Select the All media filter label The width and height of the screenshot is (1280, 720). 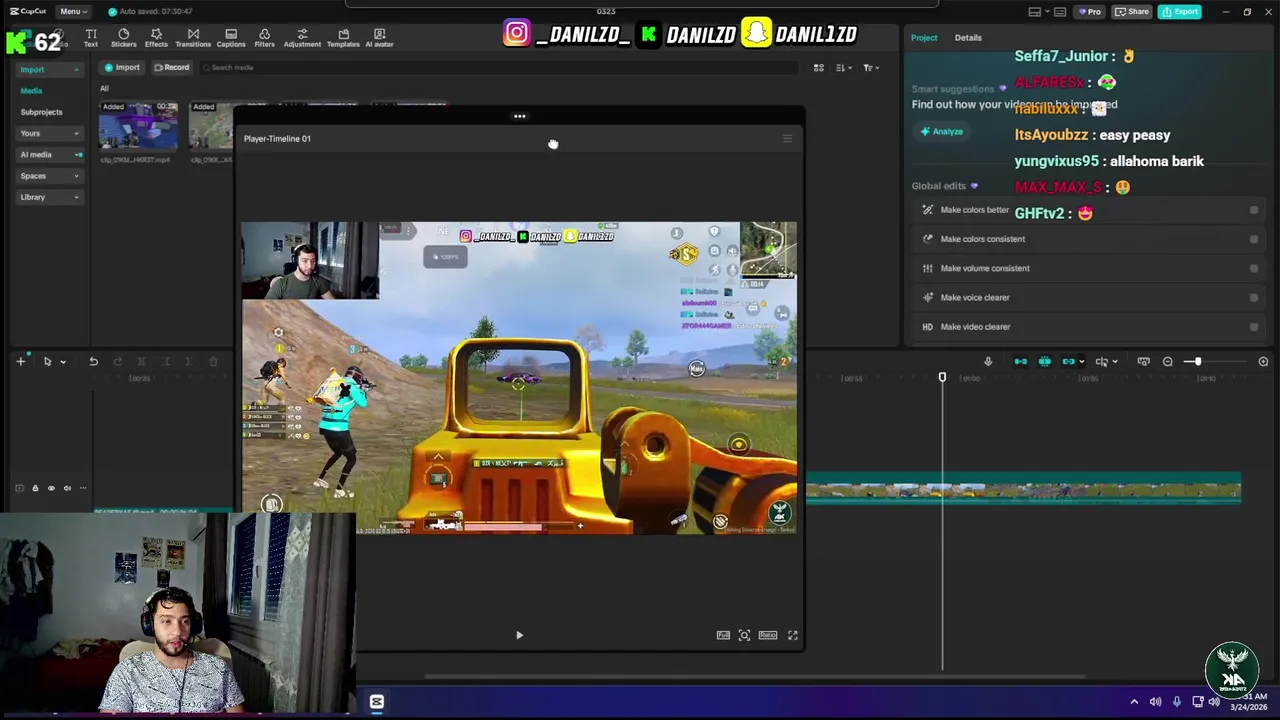click(x=104, y=88)
